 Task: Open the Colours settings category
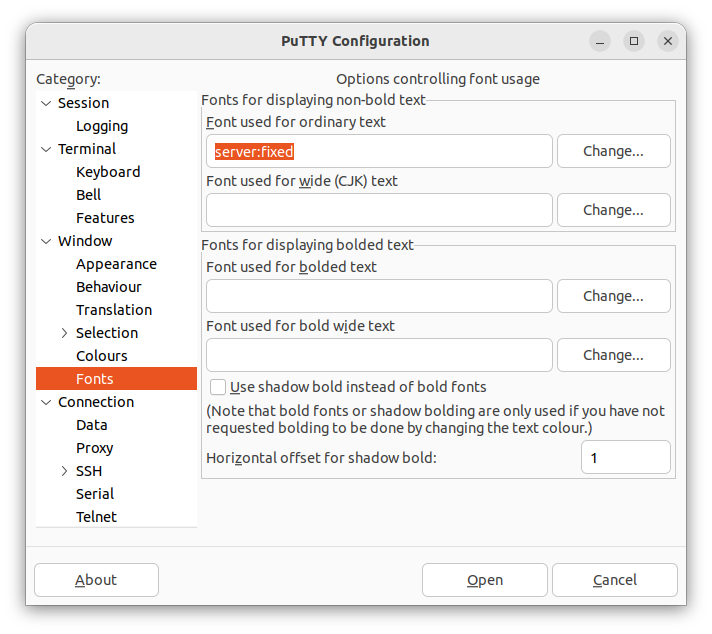pos(102,356)
